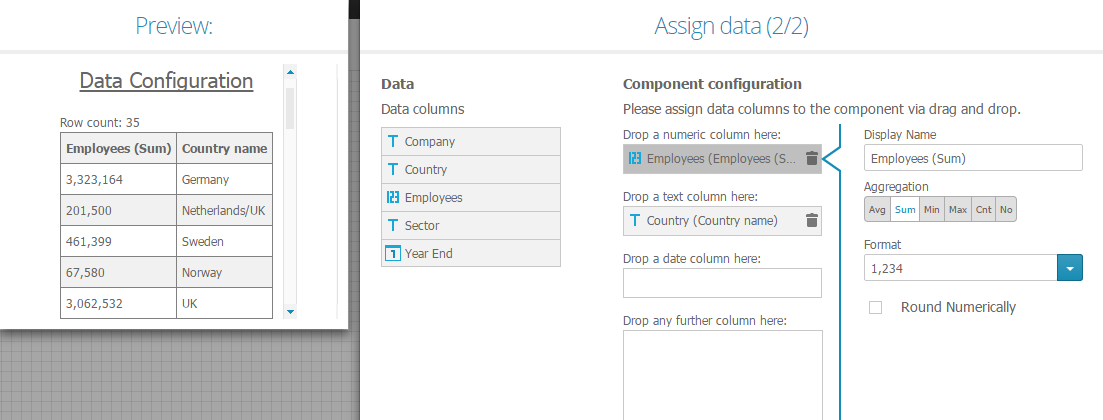
Task: Click the empty date column drop zone
Action: coord(722,283)
